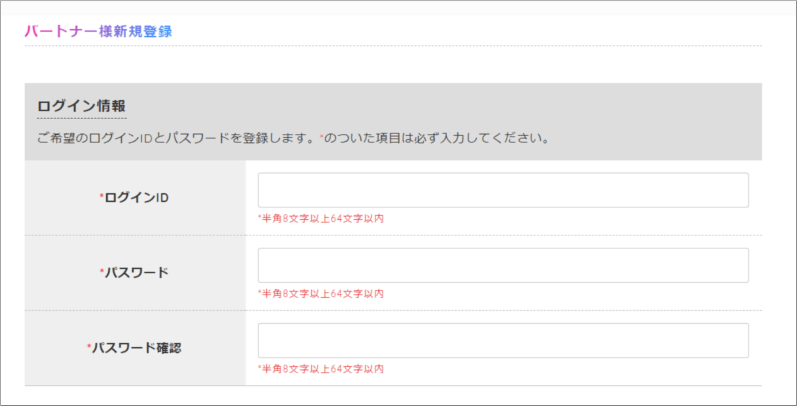Click the red asterisk in the instruction sentence
797x406 pixels.
321,137
